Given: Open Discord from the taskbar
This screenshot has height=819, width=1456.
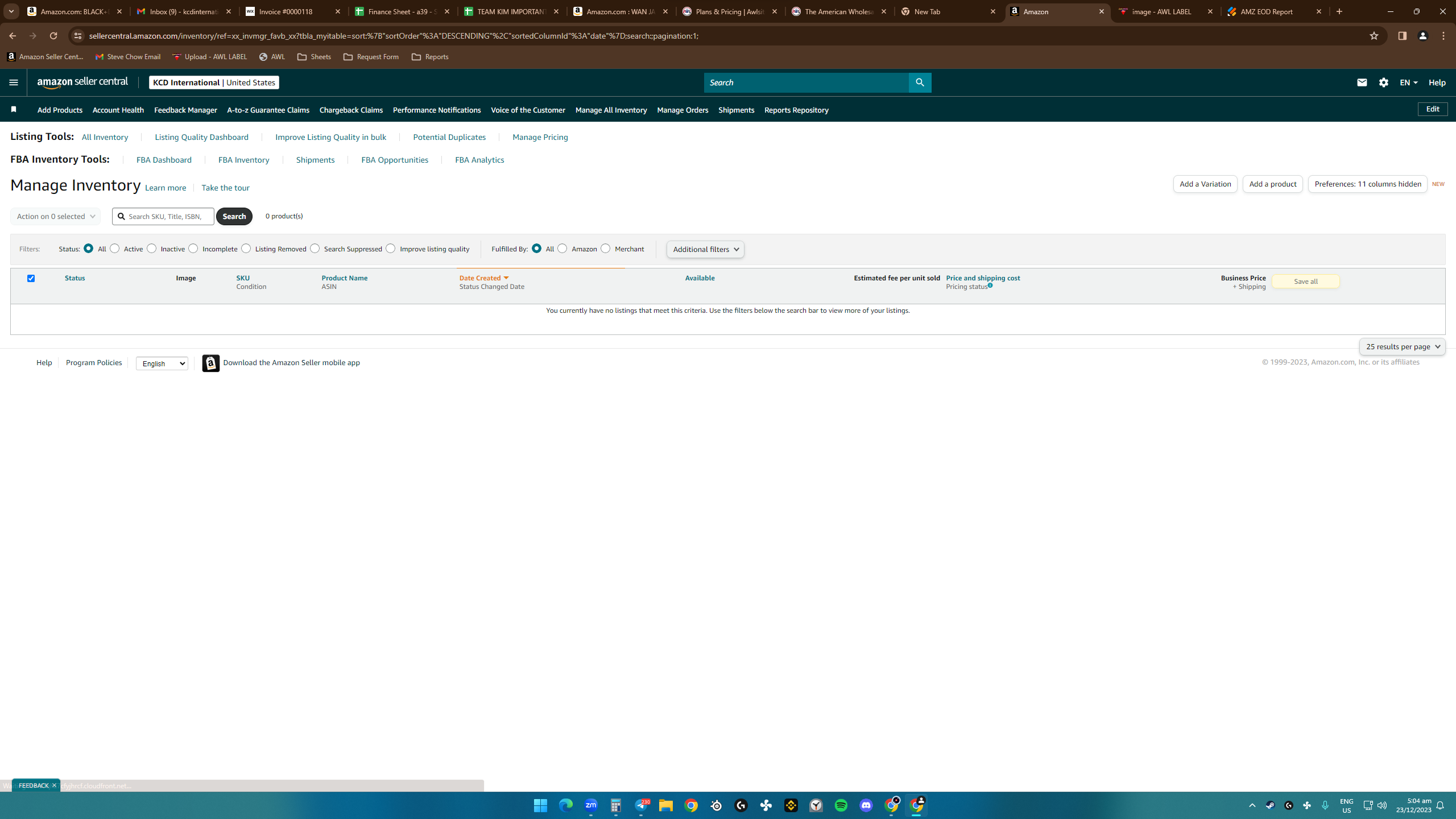Looking at the screenshot, I should (x=866, y=805).
